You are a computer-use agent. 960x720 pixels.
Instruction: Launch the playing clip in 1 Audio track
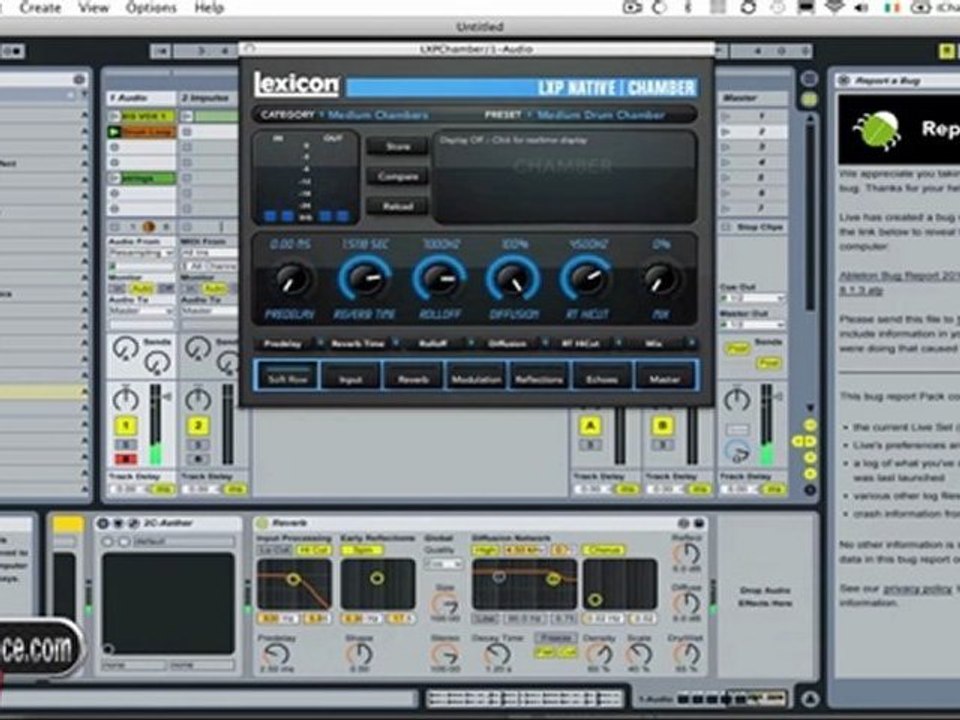[114, 132]
